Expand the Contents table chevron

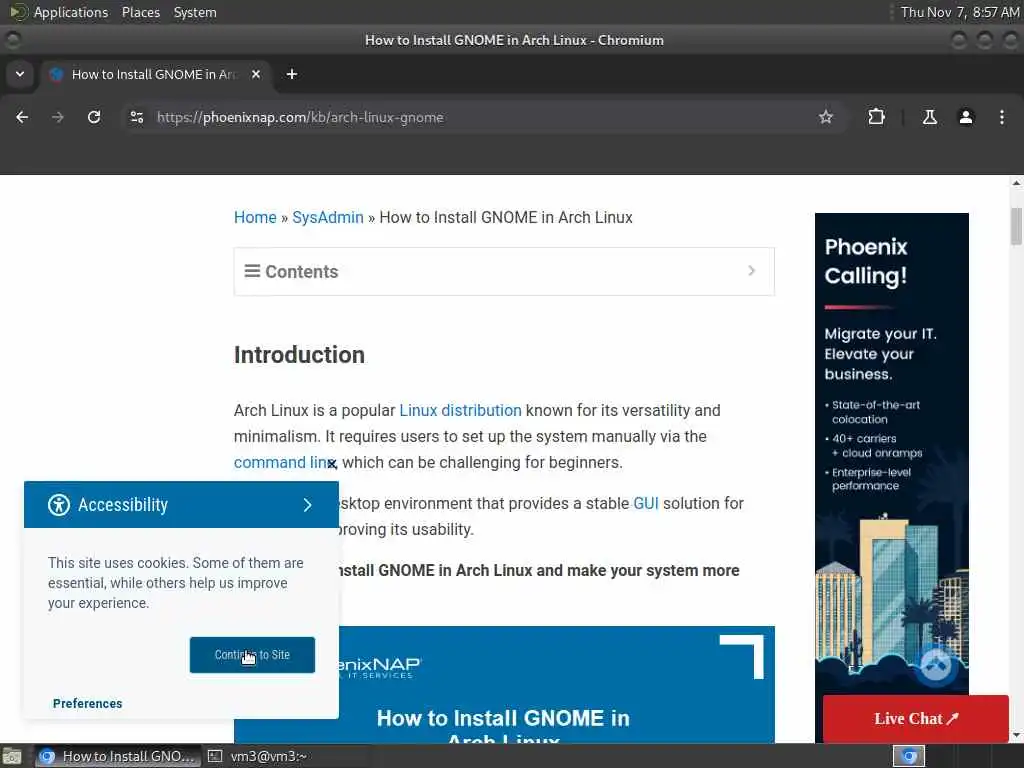[752, 270]
